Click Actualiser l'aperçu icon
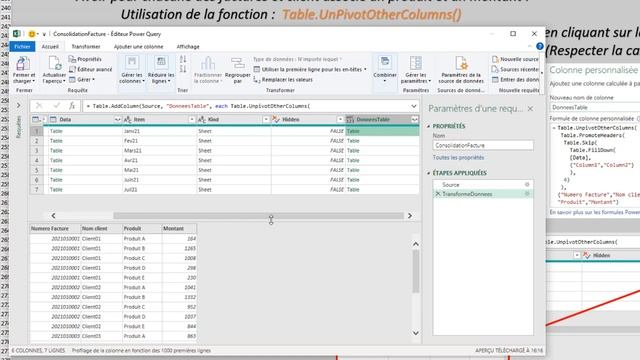 (x=55, y=64)
